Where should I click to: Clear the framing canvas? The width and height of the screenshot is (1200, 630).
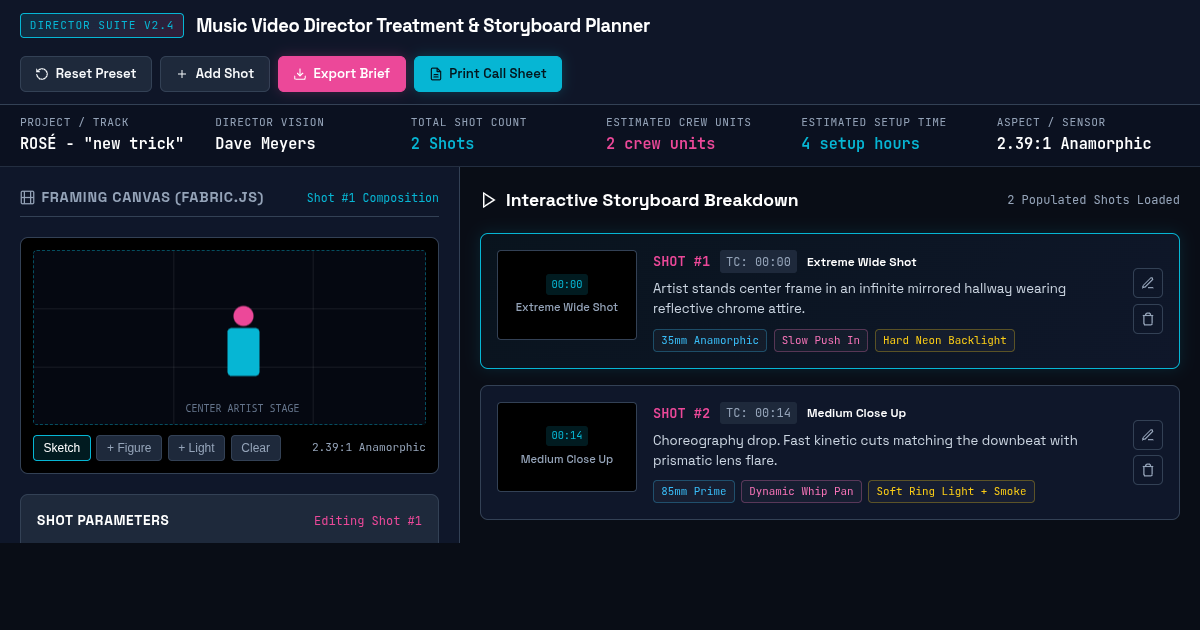(256, 448)
